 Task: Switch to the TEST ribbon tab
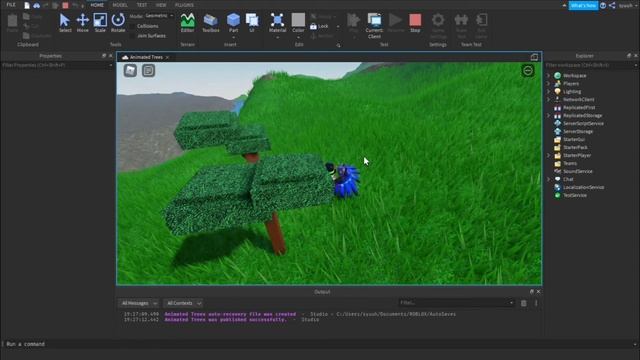(142, 5)
